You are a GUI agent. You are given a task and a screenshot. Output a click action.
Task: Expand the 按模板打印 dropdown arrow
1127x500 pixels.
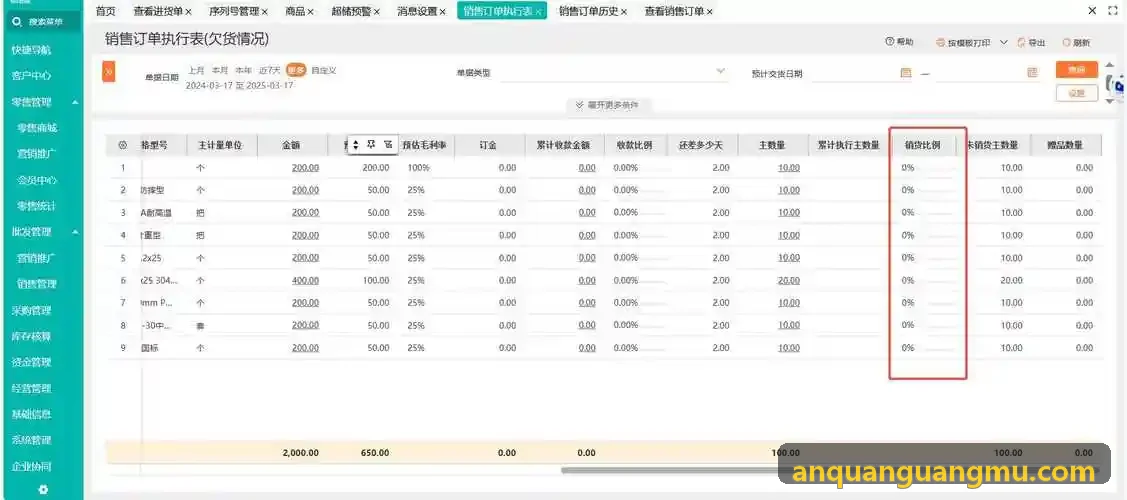tap(1004, 42)
